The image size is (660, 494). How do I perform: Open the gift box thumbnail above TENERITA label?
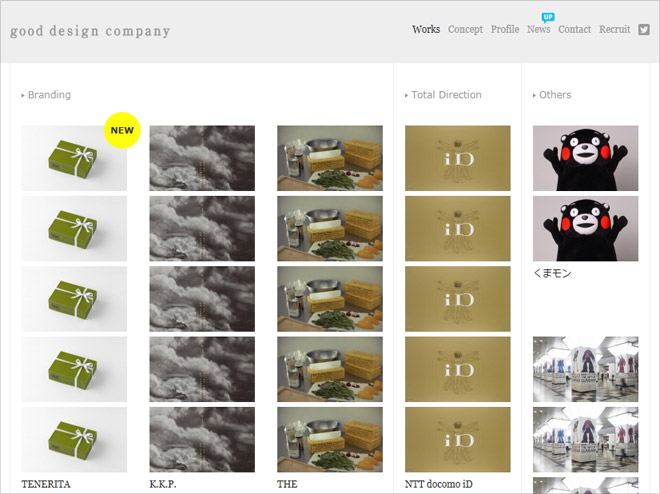[74, 440]
